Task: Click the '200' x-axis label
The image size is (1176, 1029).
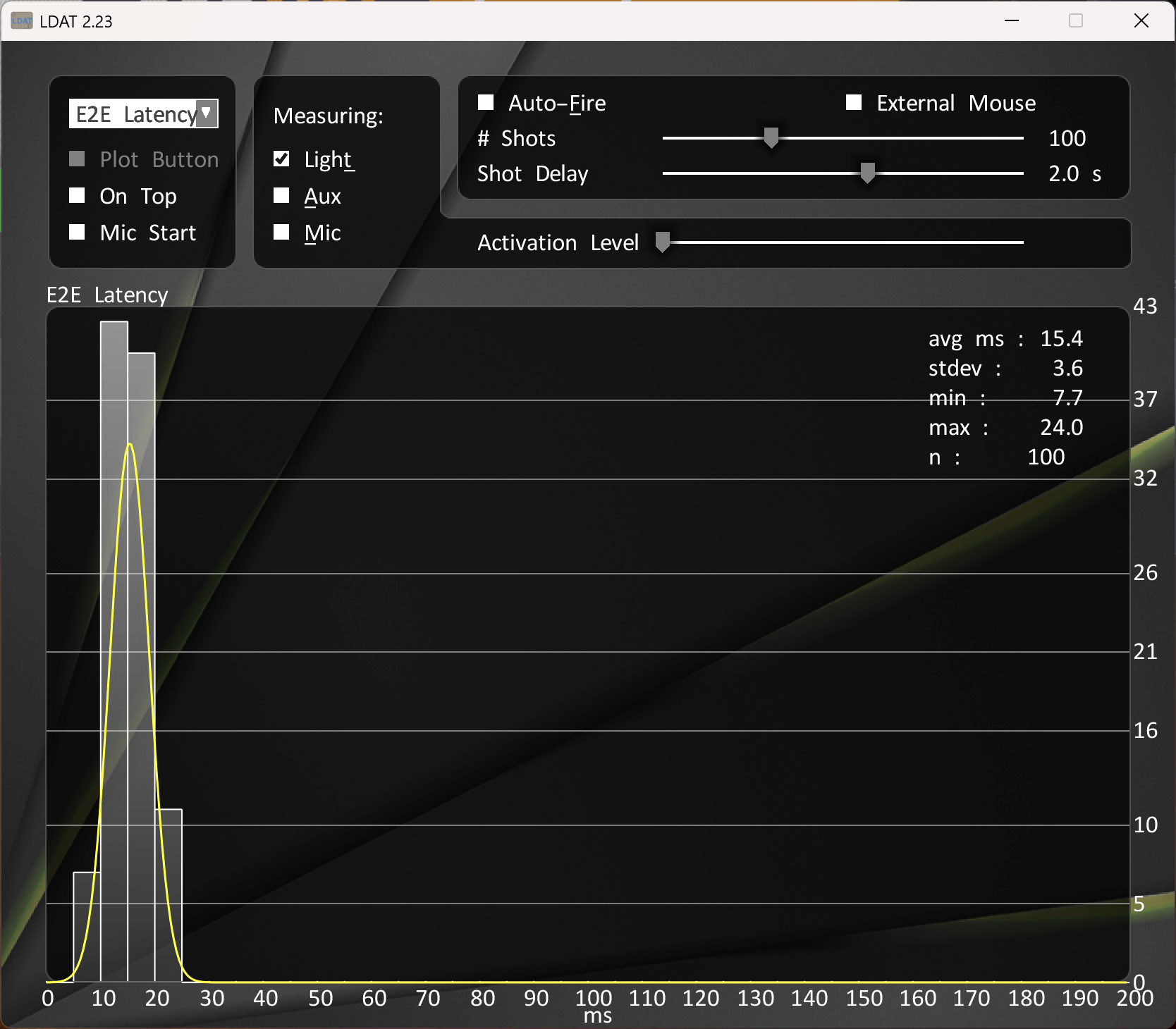Action: tap(1135, 998)
